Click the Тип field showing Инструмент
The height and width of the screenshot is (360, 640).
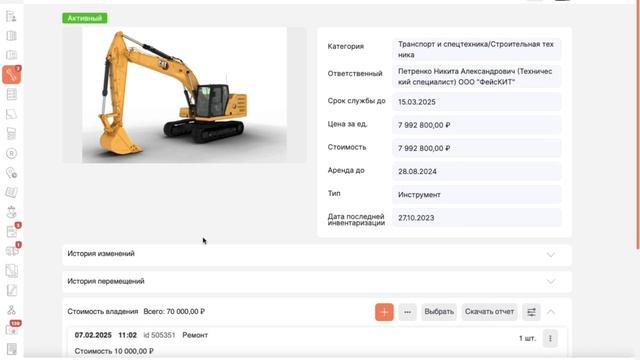pos(476,195)
